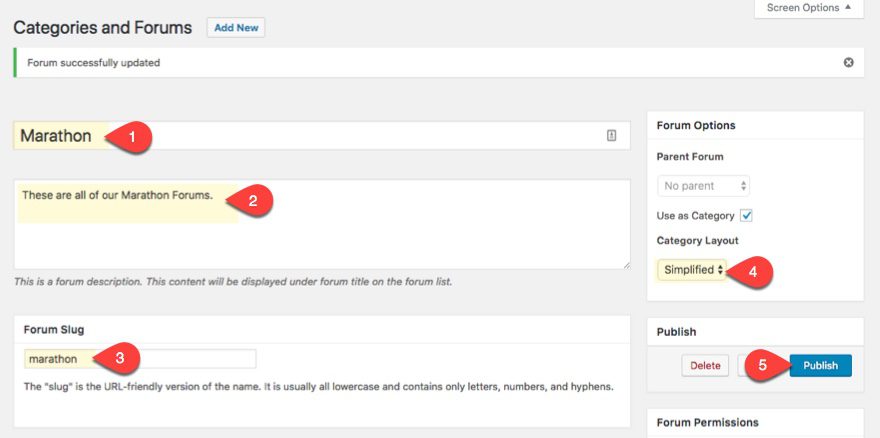Click the red Delete button
Screen dimensions: 880x438
coord(705,366)
